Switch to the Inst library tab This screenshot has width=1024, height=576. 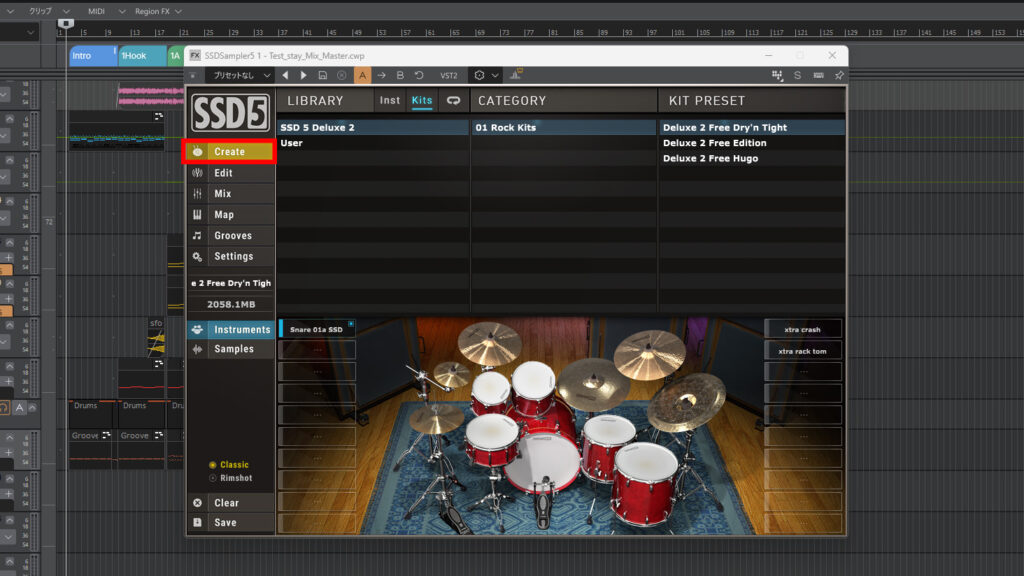coord(390,101)
